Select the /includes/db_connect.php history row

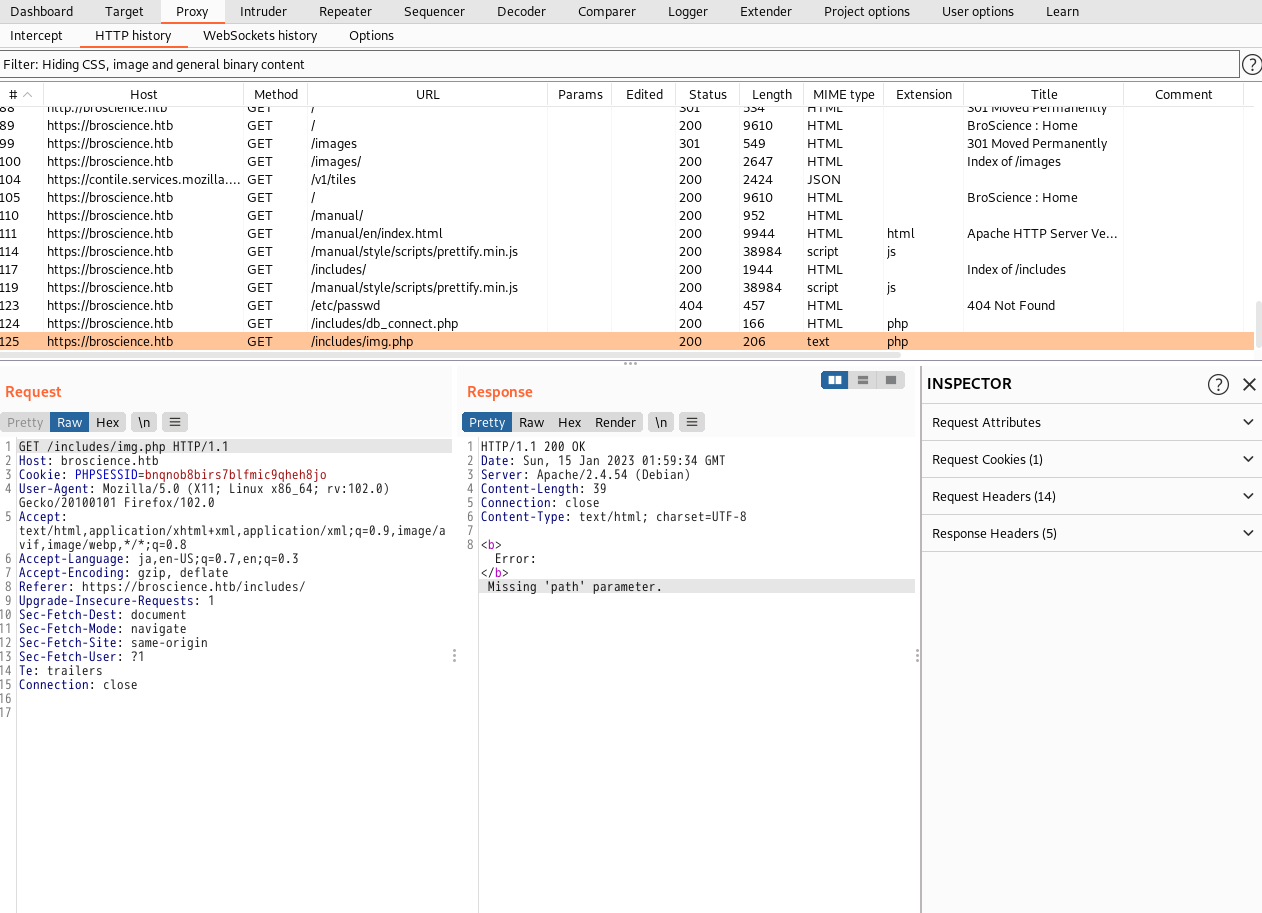click(627, 323)
